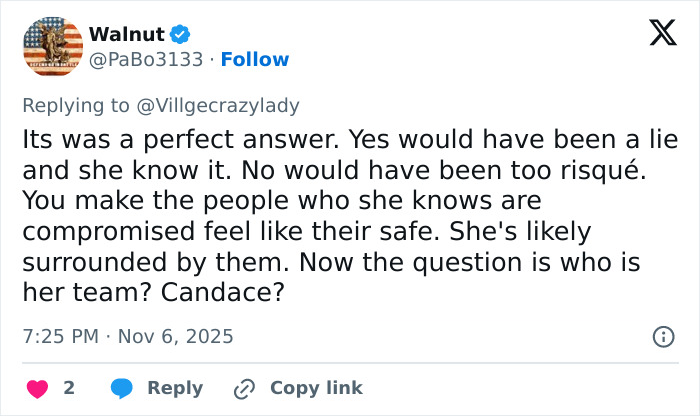Click the like count number 2
Viewport: 700px width, 416px height.
[x=69, y=388]
